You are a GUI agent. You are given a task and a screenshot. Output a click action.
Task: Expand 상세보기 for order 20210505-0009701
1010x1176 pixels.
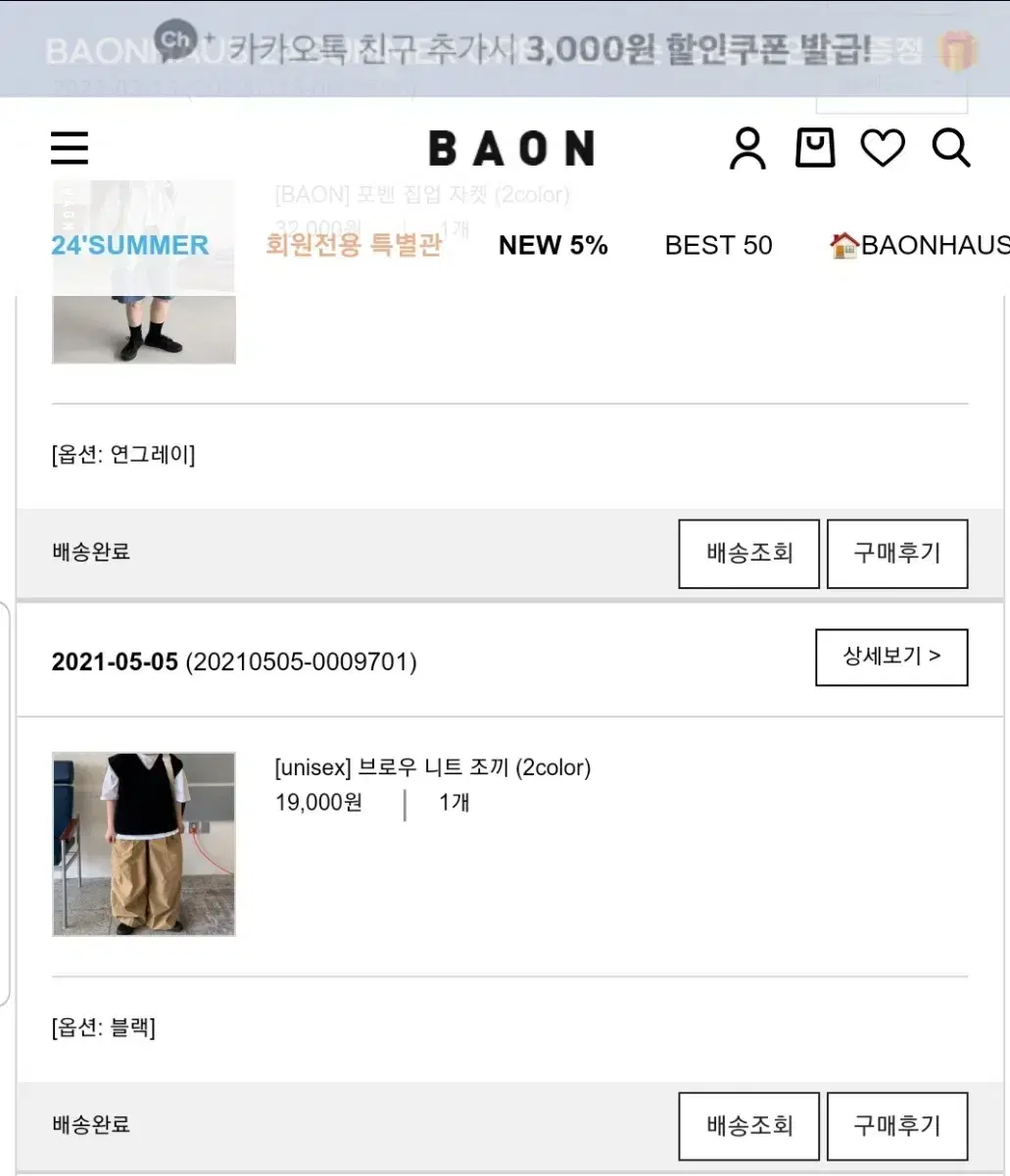click(x=891, y=658)
